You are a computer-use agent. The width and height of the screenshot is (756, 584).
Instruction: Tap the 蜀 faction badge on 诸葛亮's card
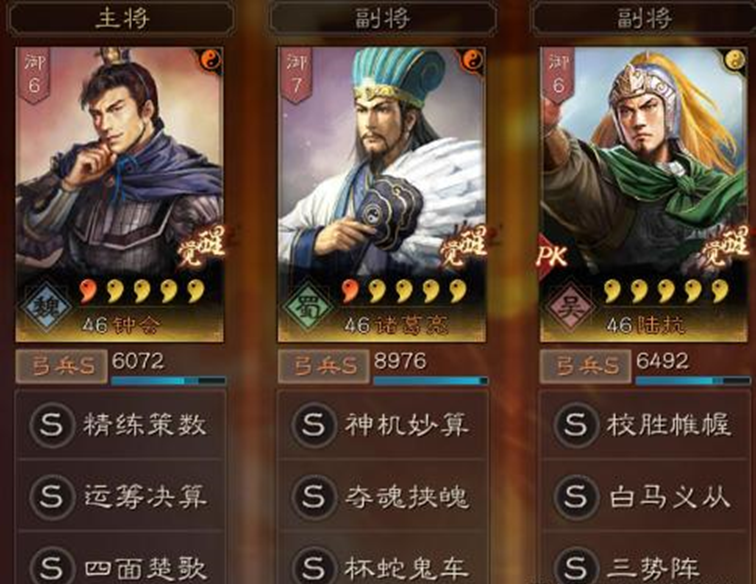click(308, 307)
